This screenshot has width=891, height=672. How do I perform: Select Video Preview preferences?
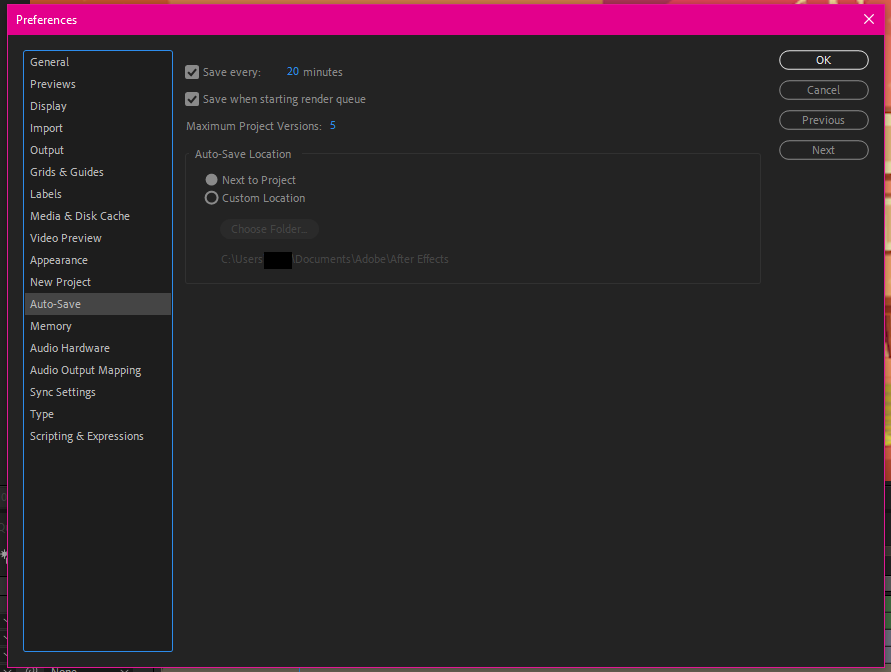click(x=65, y=237)
